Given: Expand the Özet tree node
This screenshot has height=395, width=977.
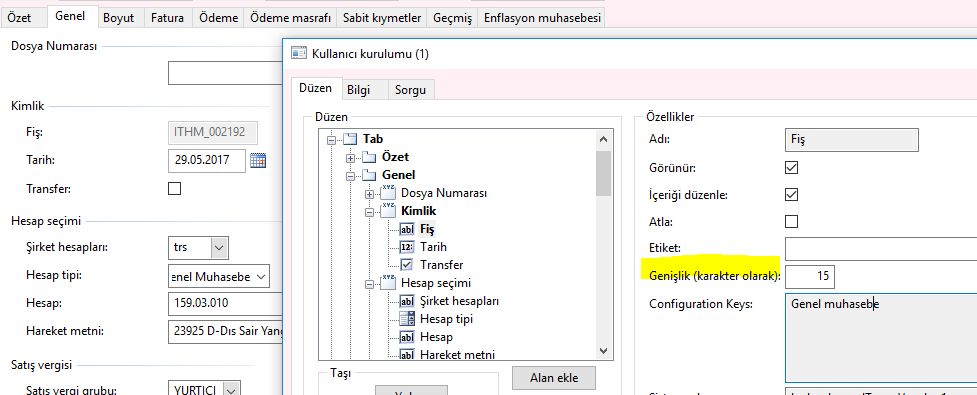Looking at the screenshot, I should coord(350,158).
